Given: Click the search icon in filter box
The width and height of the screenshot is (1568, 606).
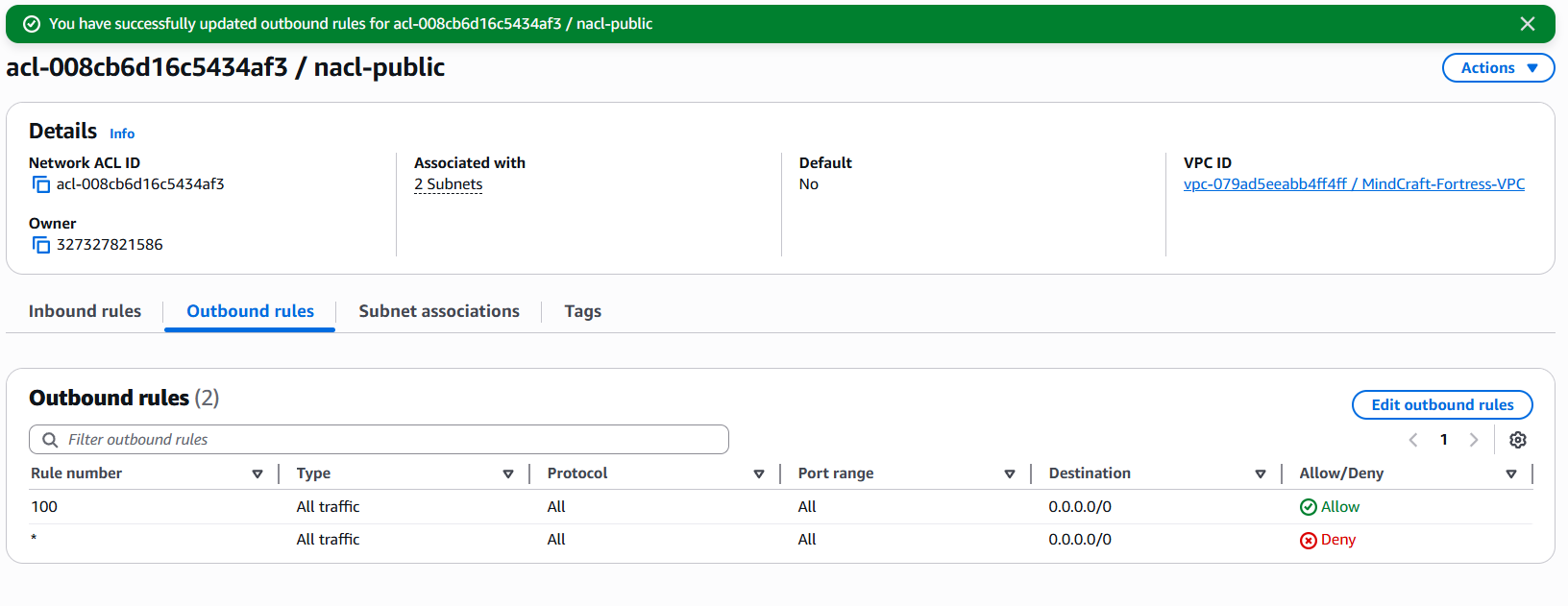Looking at the screenshot, I should 50,440.
